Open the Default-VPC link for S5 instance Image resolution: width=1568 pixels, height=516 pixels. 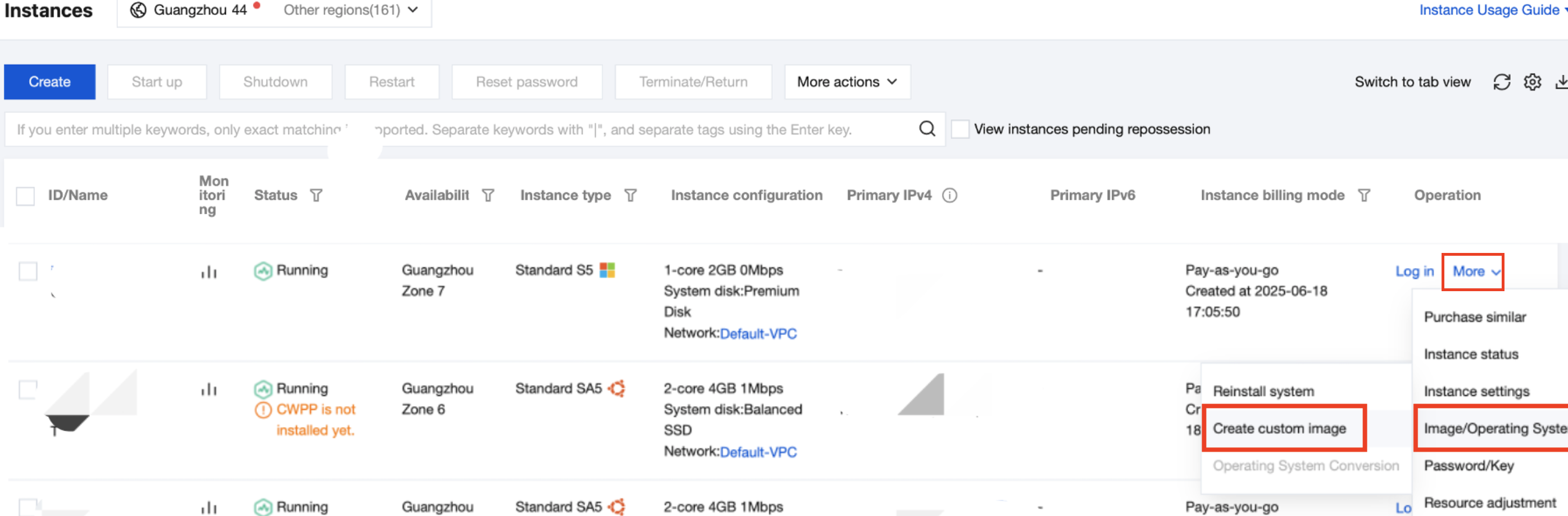tap(758, 333)
